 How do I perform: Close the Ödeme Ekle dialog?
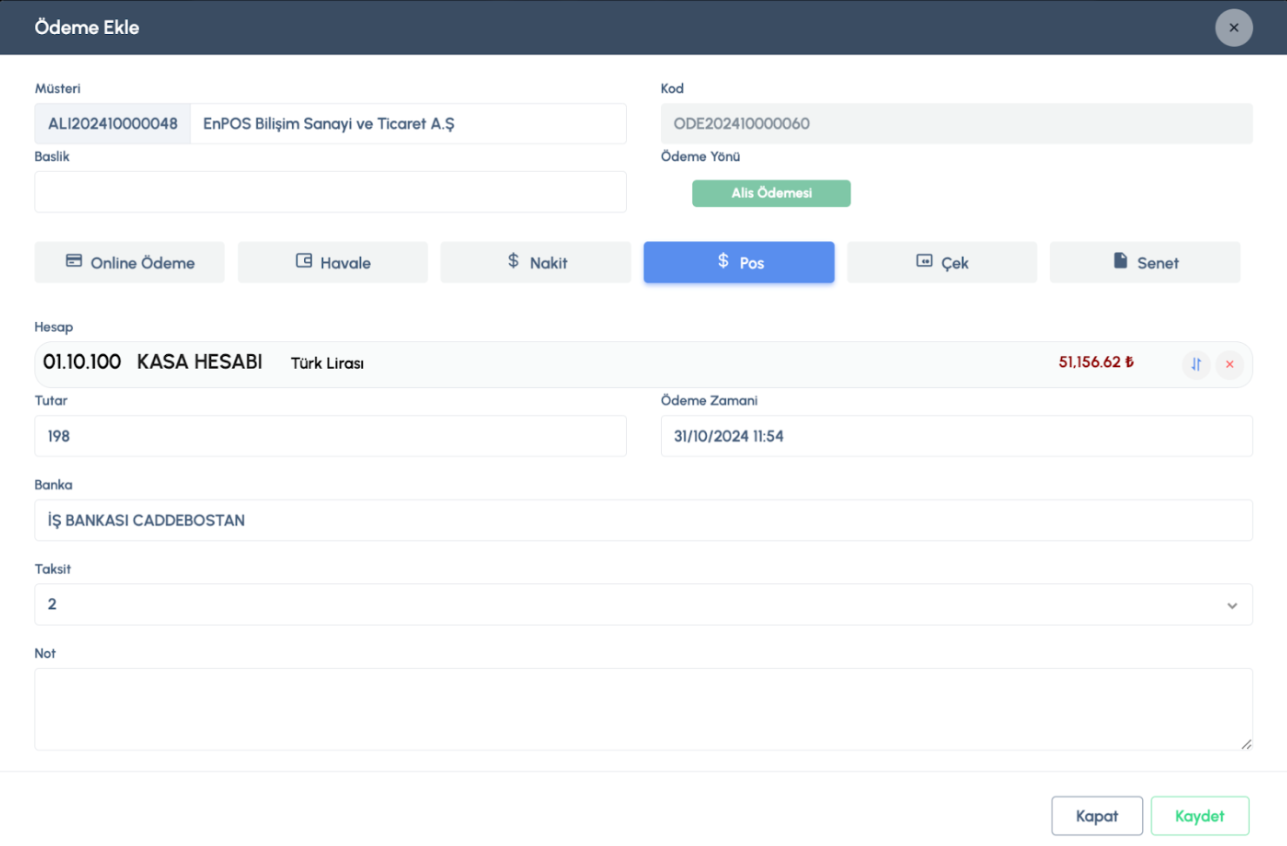click(x=1233, y=28)
